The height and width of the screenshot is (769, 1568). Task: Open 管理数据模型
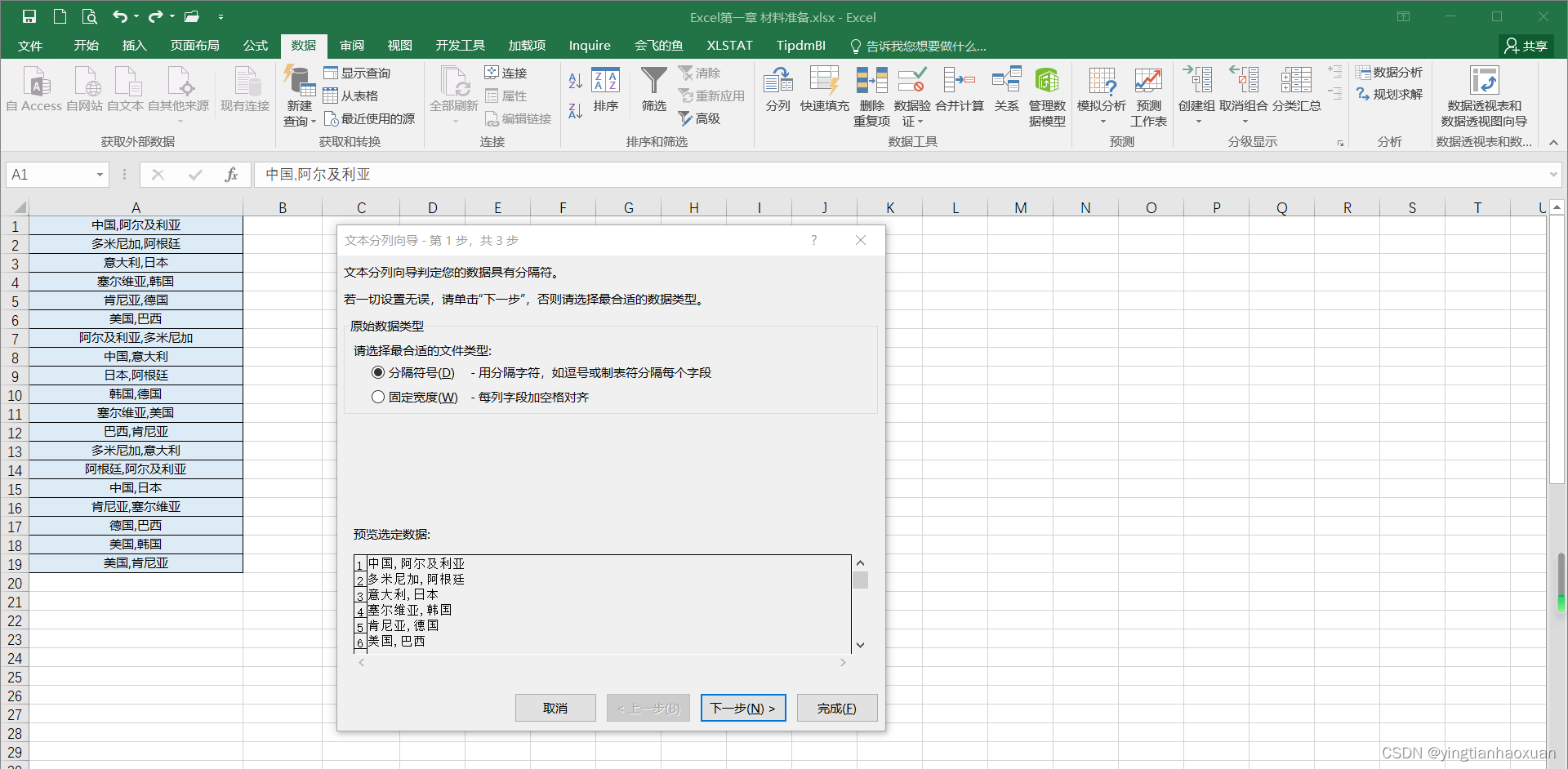coord(1047,96)
